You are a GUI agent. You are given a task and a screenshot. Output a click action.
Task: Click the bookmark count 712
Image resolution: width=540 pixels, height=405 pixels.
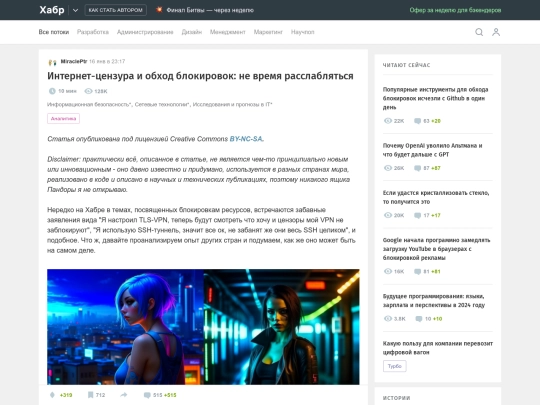pyautogui.click(x=100, y=395)
